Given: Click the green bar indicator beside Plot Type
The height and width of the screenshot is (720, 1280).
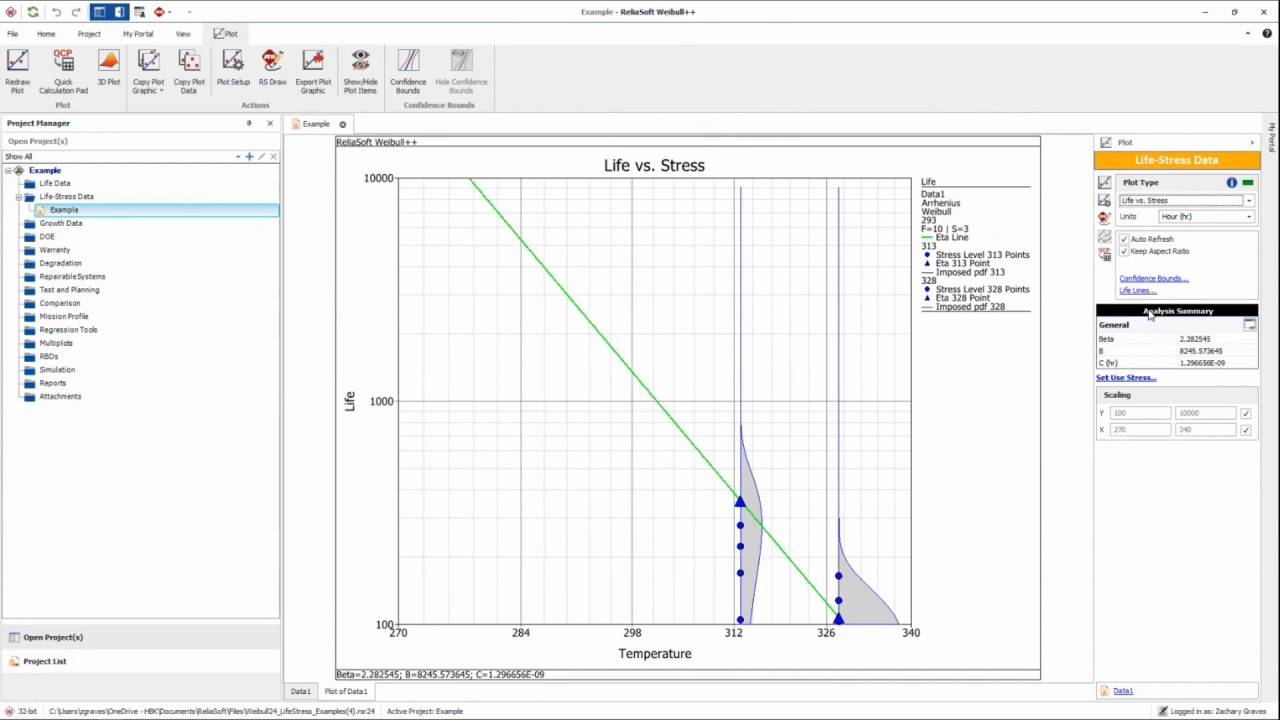Looking at the screenshot, I should tap(1248, 183).
